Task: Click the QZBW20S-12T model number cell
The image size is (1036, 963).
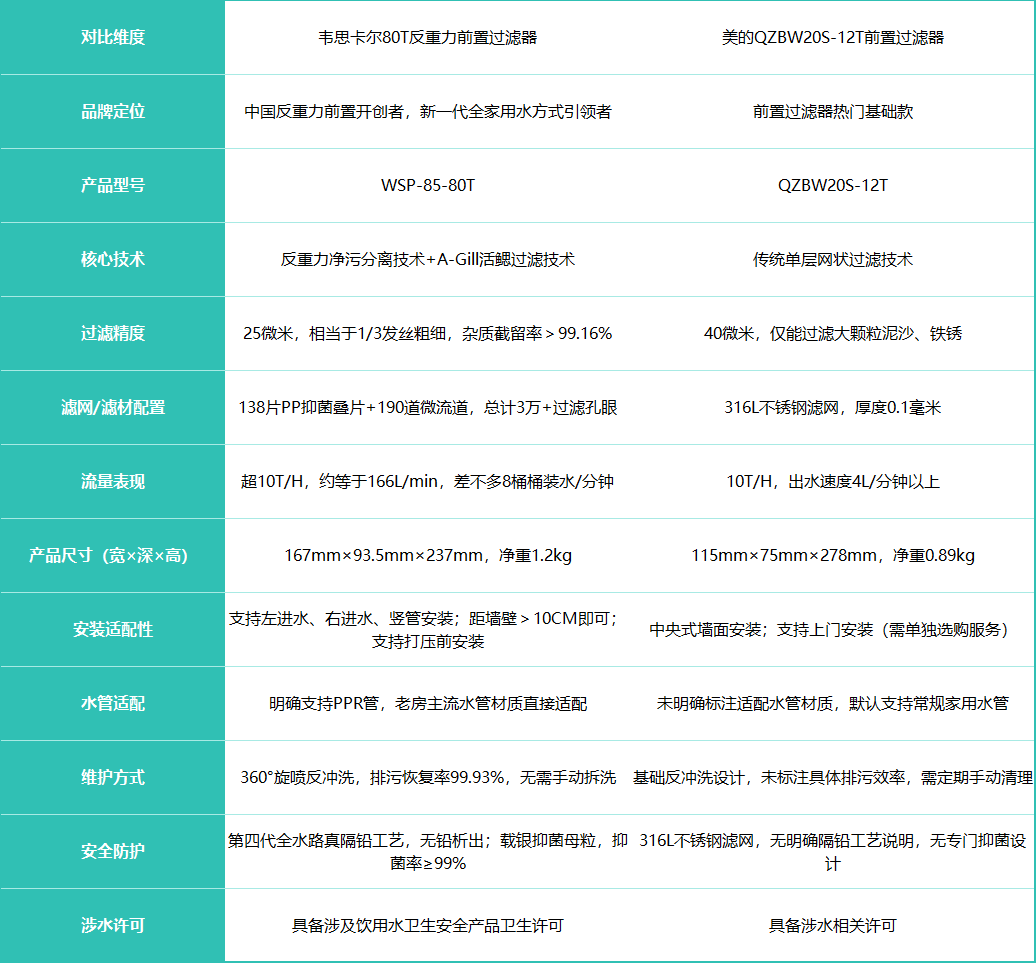Action: pos(832,186)
